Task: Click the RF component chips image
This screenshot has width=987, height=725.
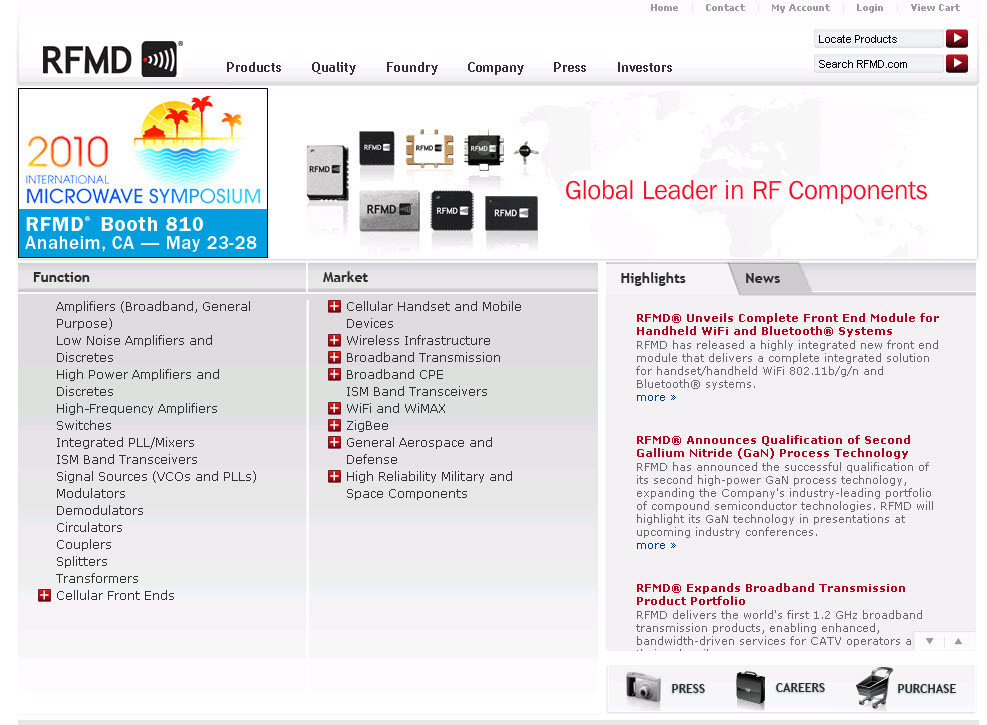Action: [x=422, y=181]
